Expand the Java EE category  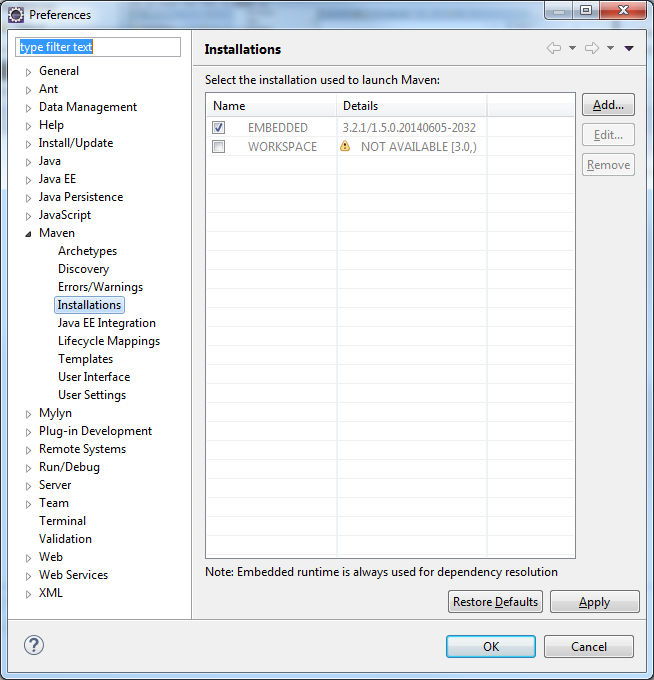point(29,180)
